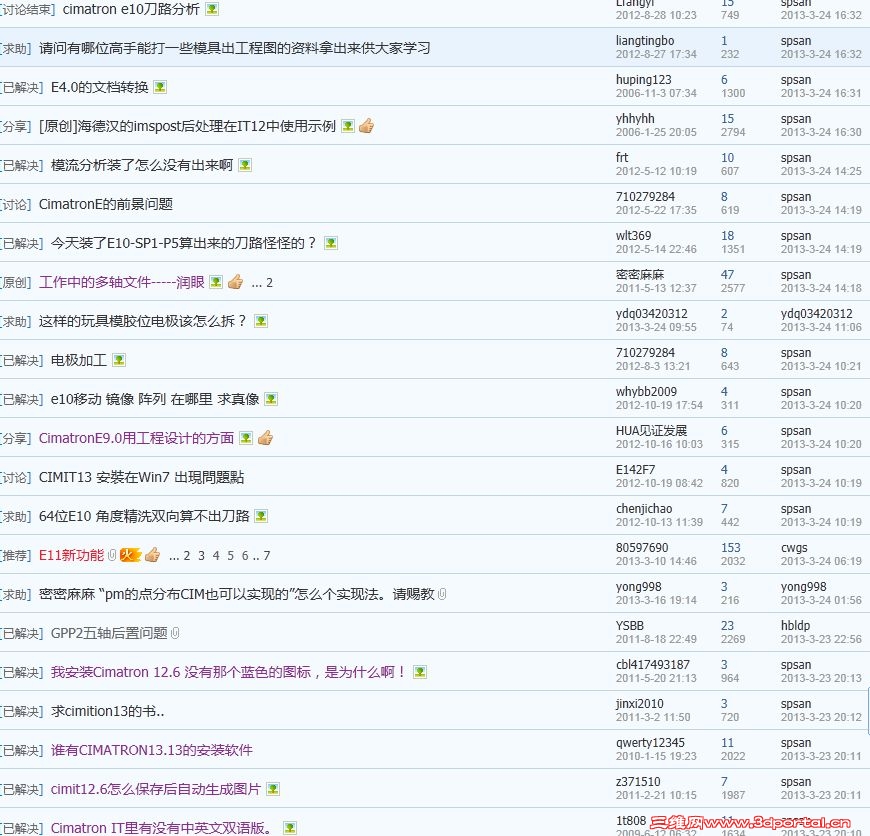
Task: Click image icon beside 'cimatron e10刀路分析'
Action: (x=212, y=9)
